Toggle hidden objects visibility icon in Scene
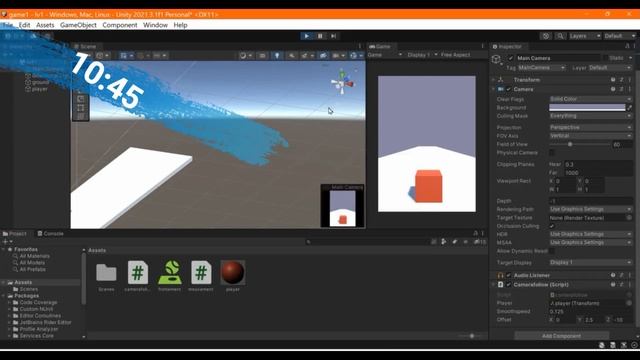Image resolution: width=640 pixels, height=360 pixels. (323, 56)
